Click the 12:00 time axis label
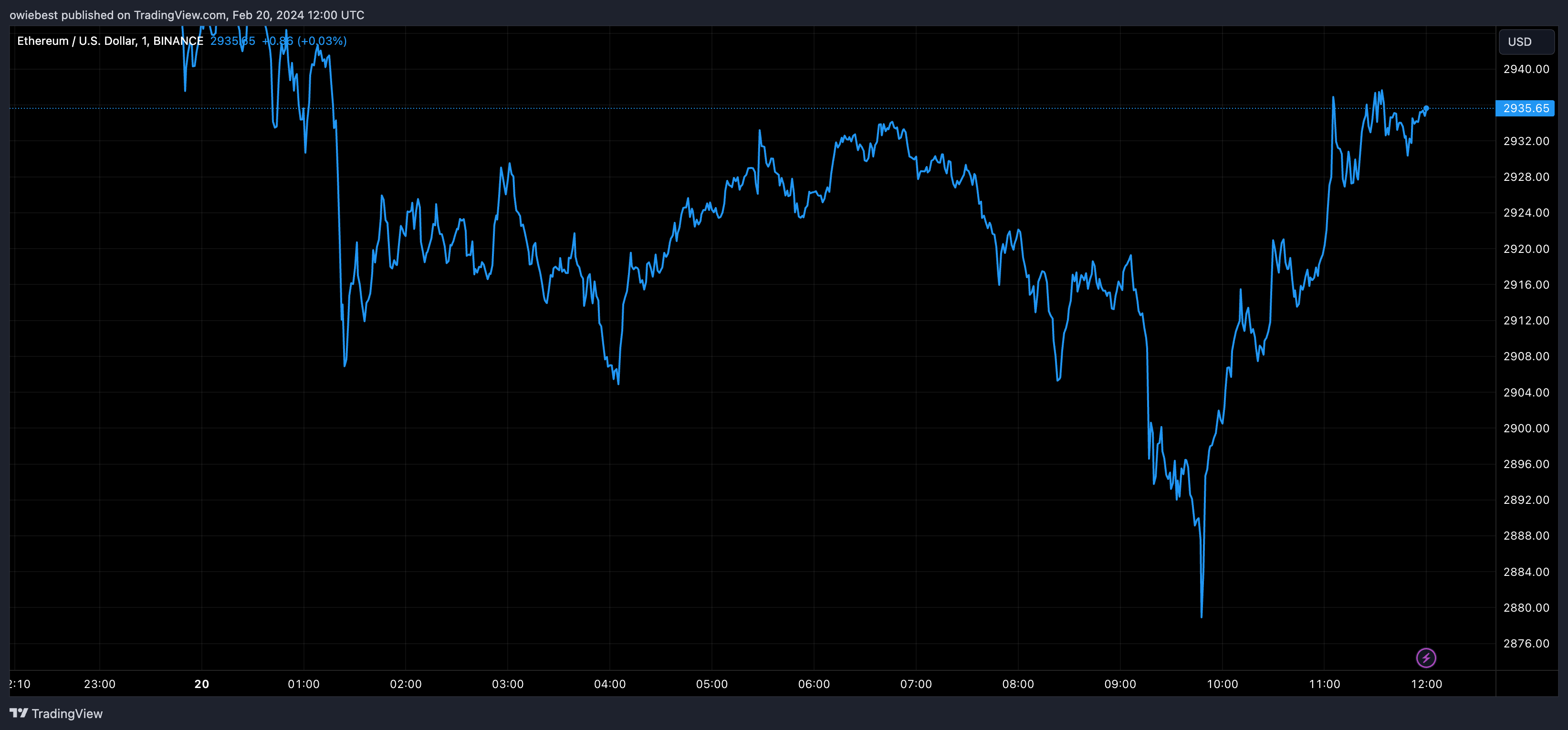Viewport: 1568px width, 730px height. point(1427,684)
